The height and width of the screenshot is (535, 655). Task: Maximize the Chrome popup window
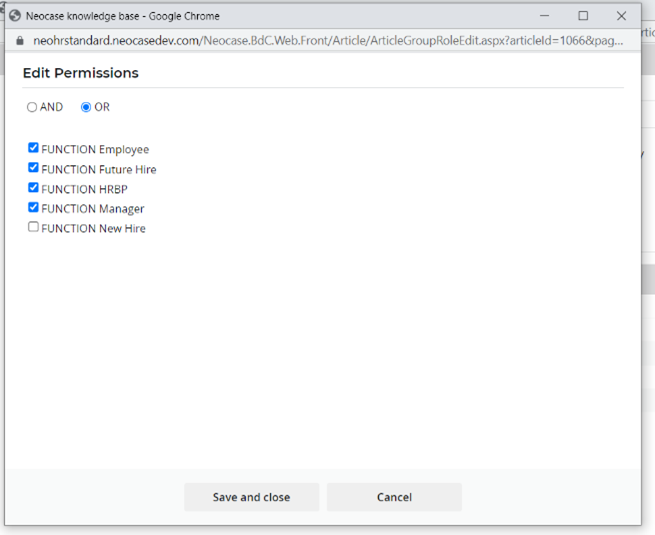point(583,16)
